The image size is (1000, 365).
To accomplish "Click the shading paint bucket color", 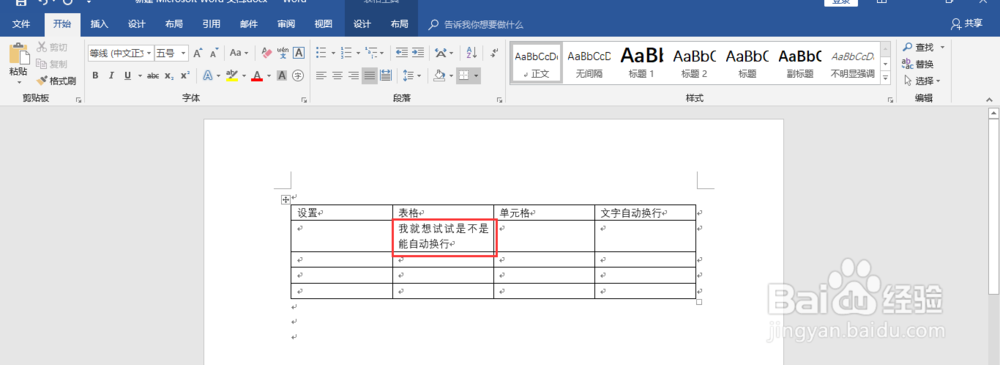I will [x=439, y=76].
